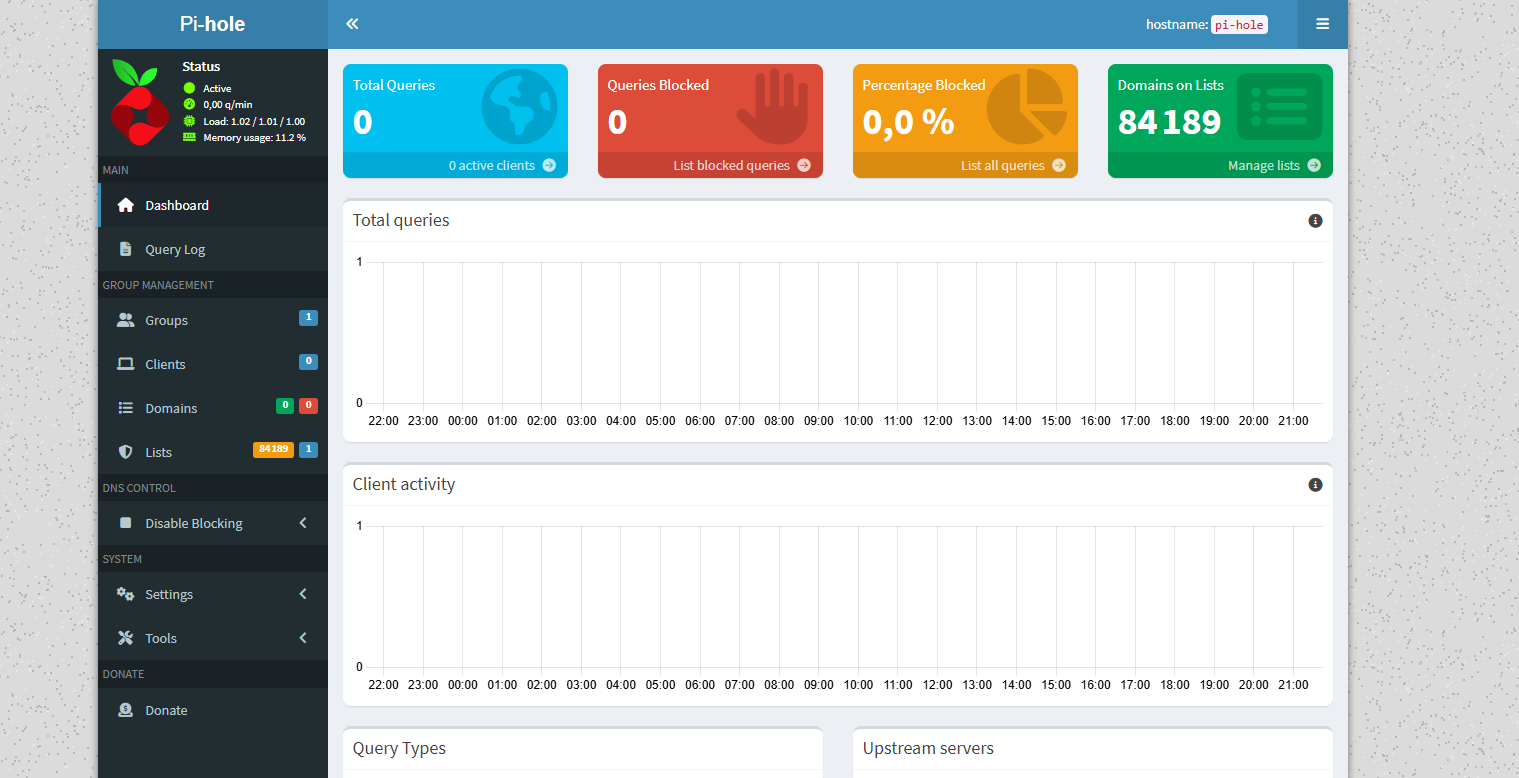Viewport: 1519px width, 778px height.
Task: Expand the Tools submenu chevron
Action: click(x=303, y=637)
